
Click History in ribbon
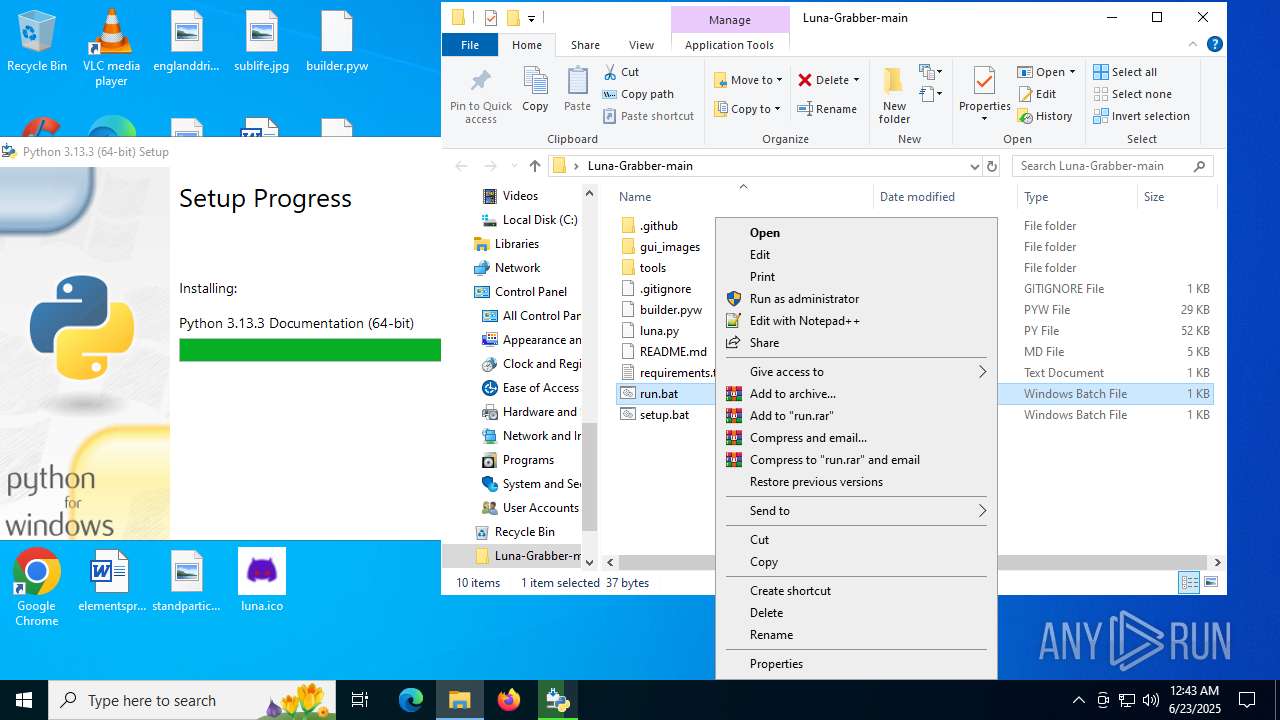(x=1045, y=116)
